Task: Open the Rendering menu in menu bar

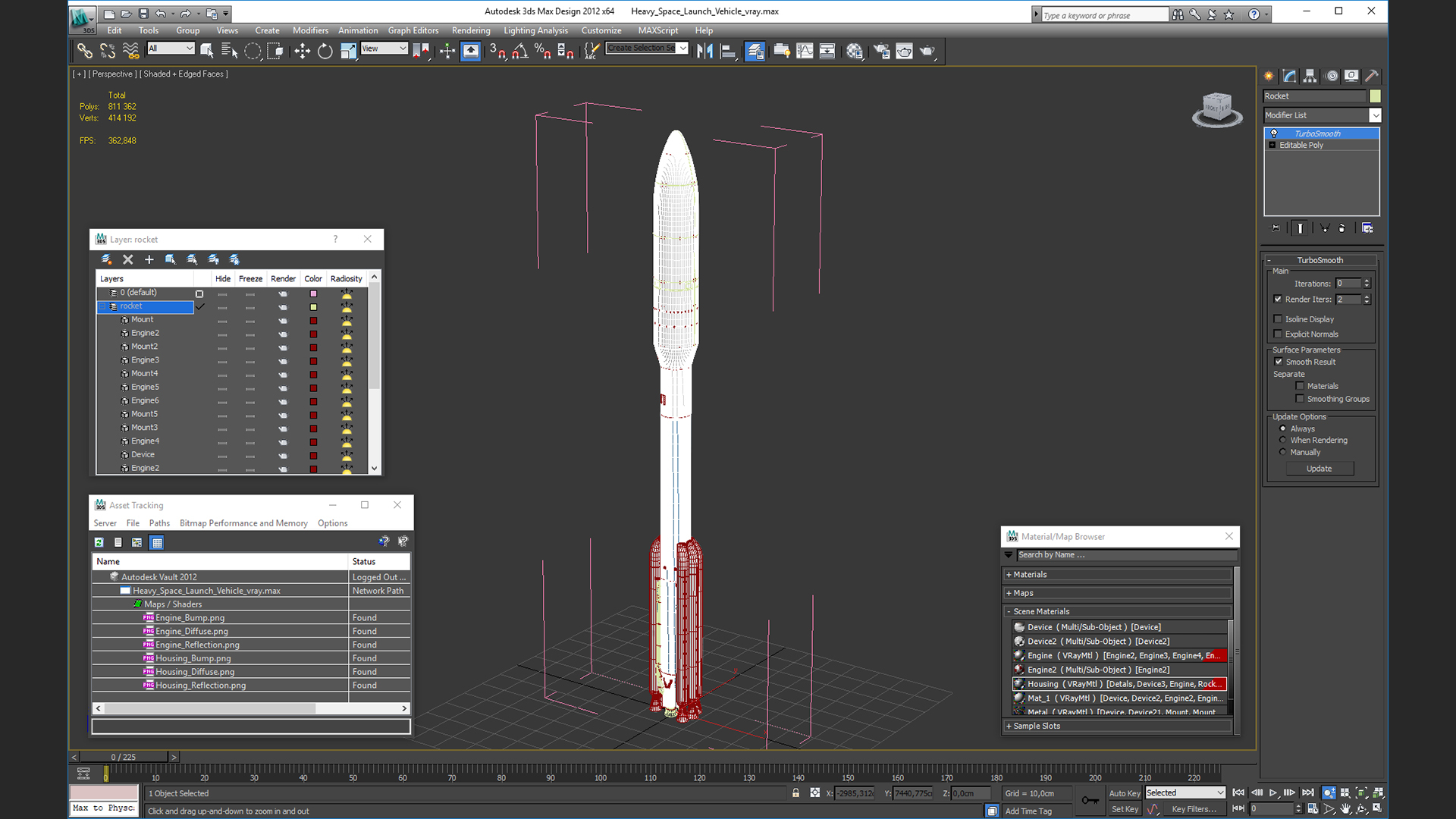Action: tap(471, 30)
